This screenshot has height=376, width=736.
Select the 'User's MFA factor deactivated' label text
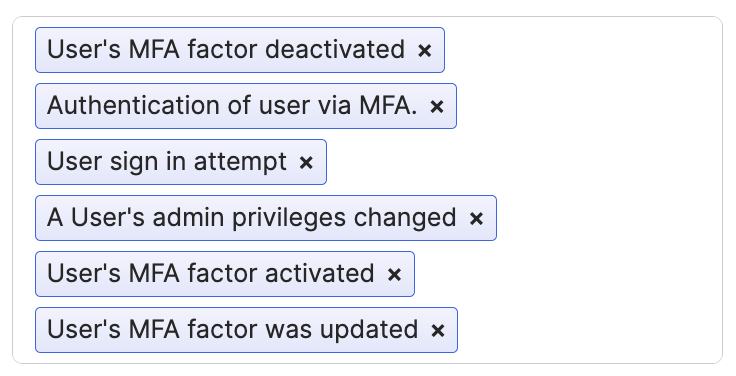(226, 49)
